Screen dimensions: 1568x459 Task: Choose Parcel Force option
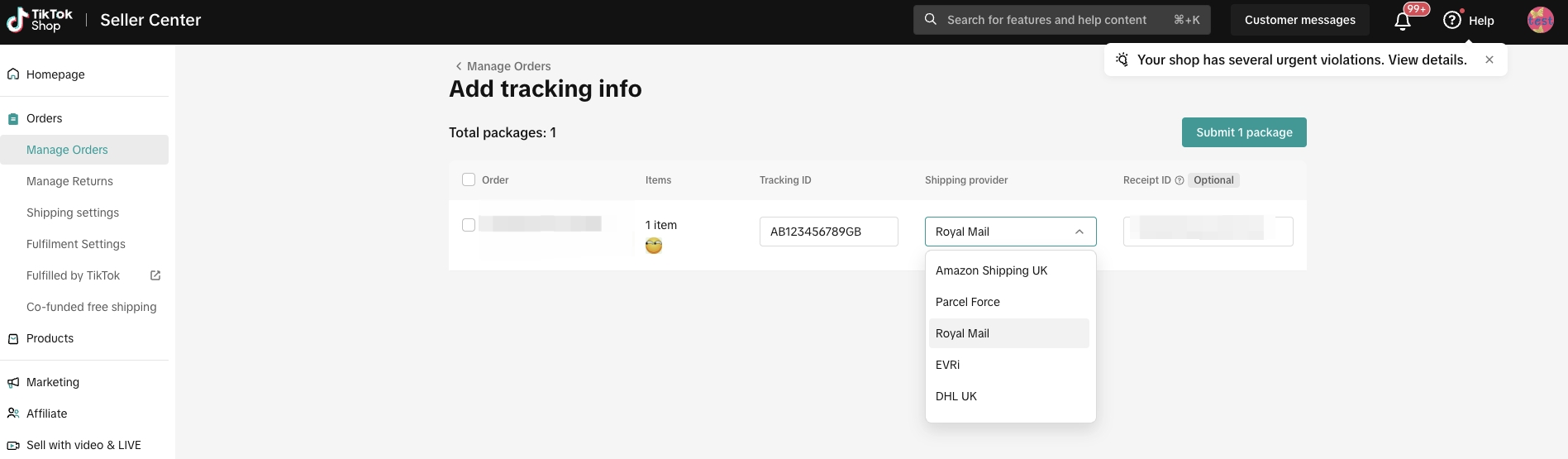pos(1009,302)
